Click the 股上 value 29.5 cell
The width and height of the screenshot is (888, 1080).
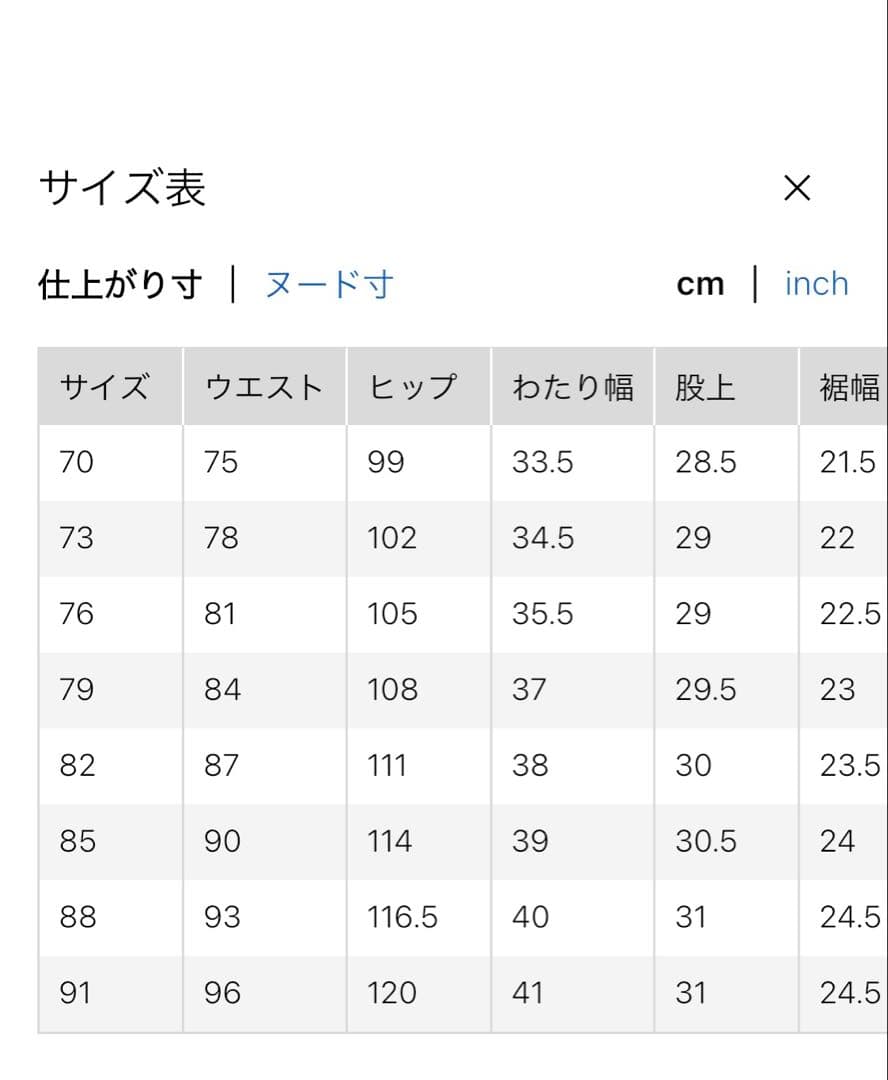pos(705,689)
